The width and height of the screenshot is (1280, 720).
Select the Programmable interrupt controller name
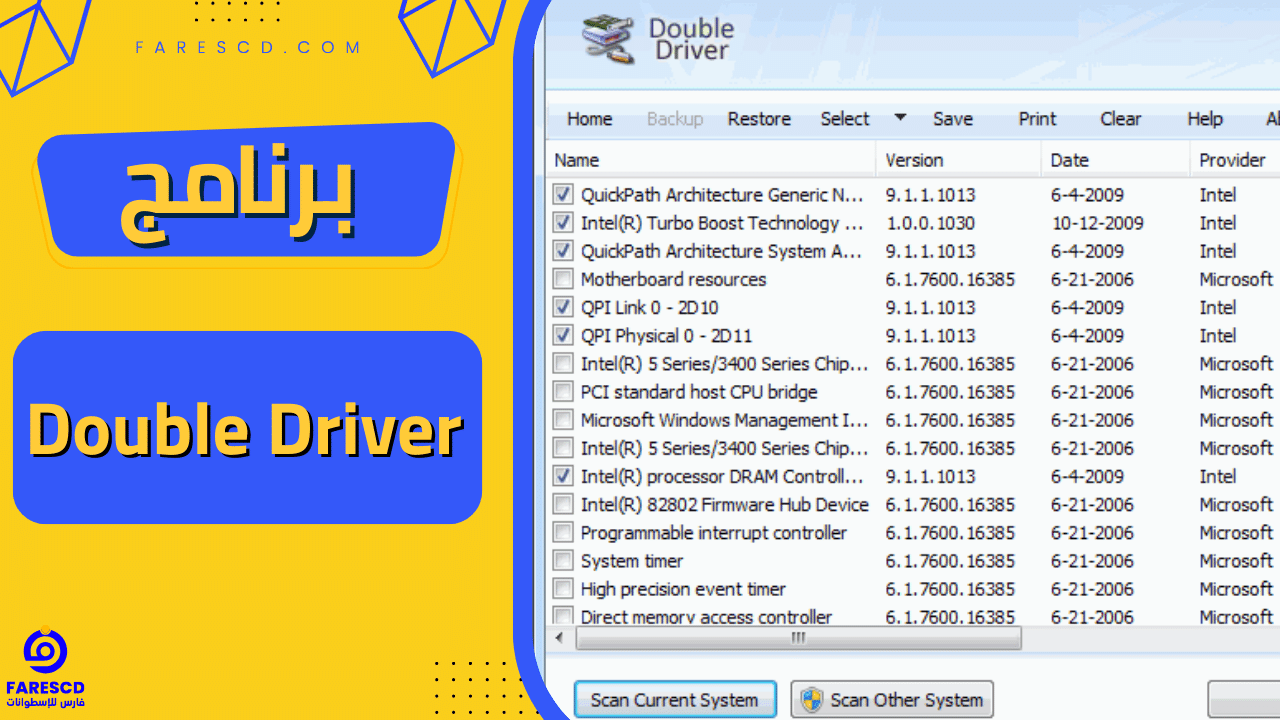coord(714,532)
